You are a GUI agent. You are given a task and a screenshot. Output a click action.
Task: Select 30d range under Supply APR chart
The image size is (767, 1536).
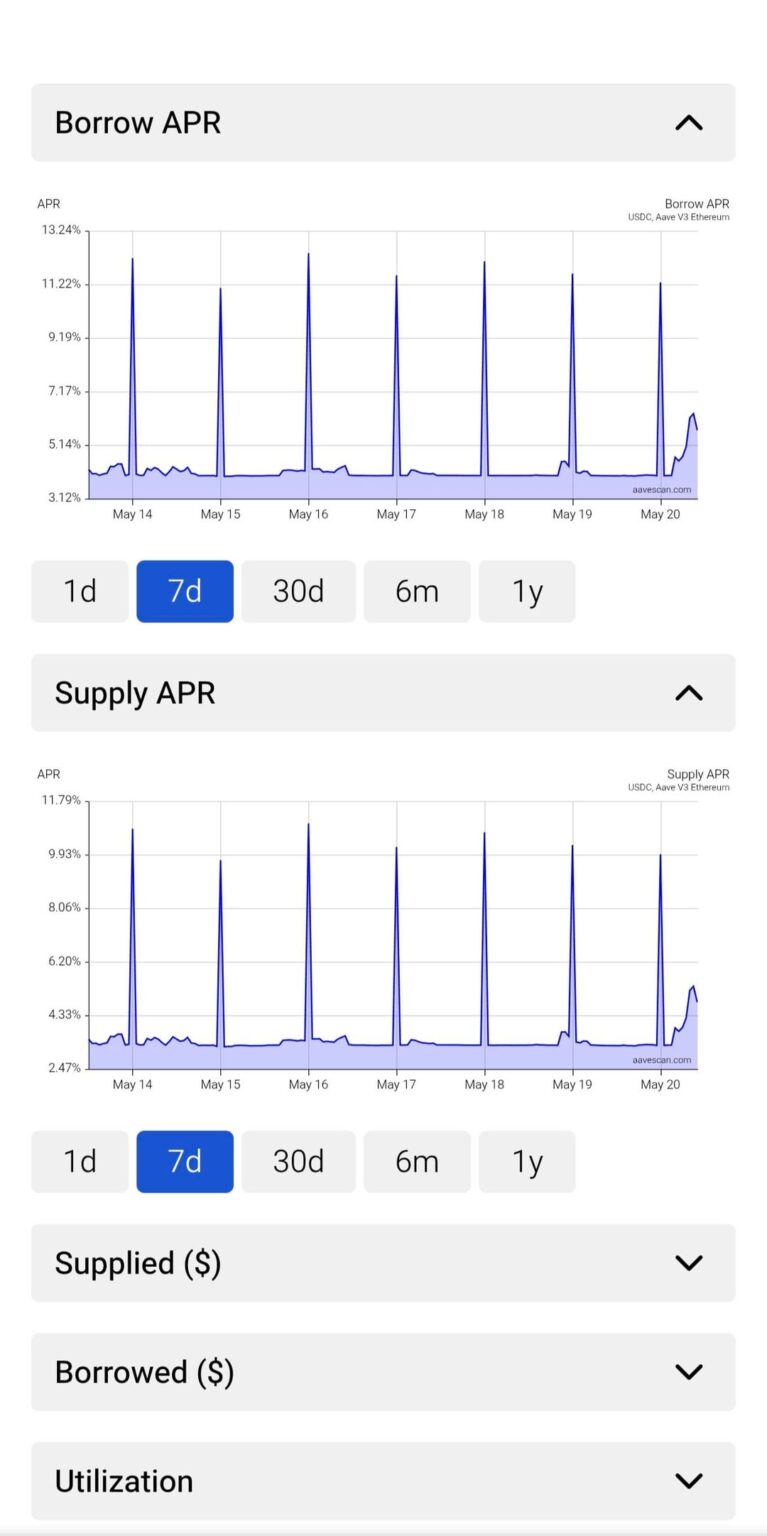pyautogui.click(x=298, y=1161)
